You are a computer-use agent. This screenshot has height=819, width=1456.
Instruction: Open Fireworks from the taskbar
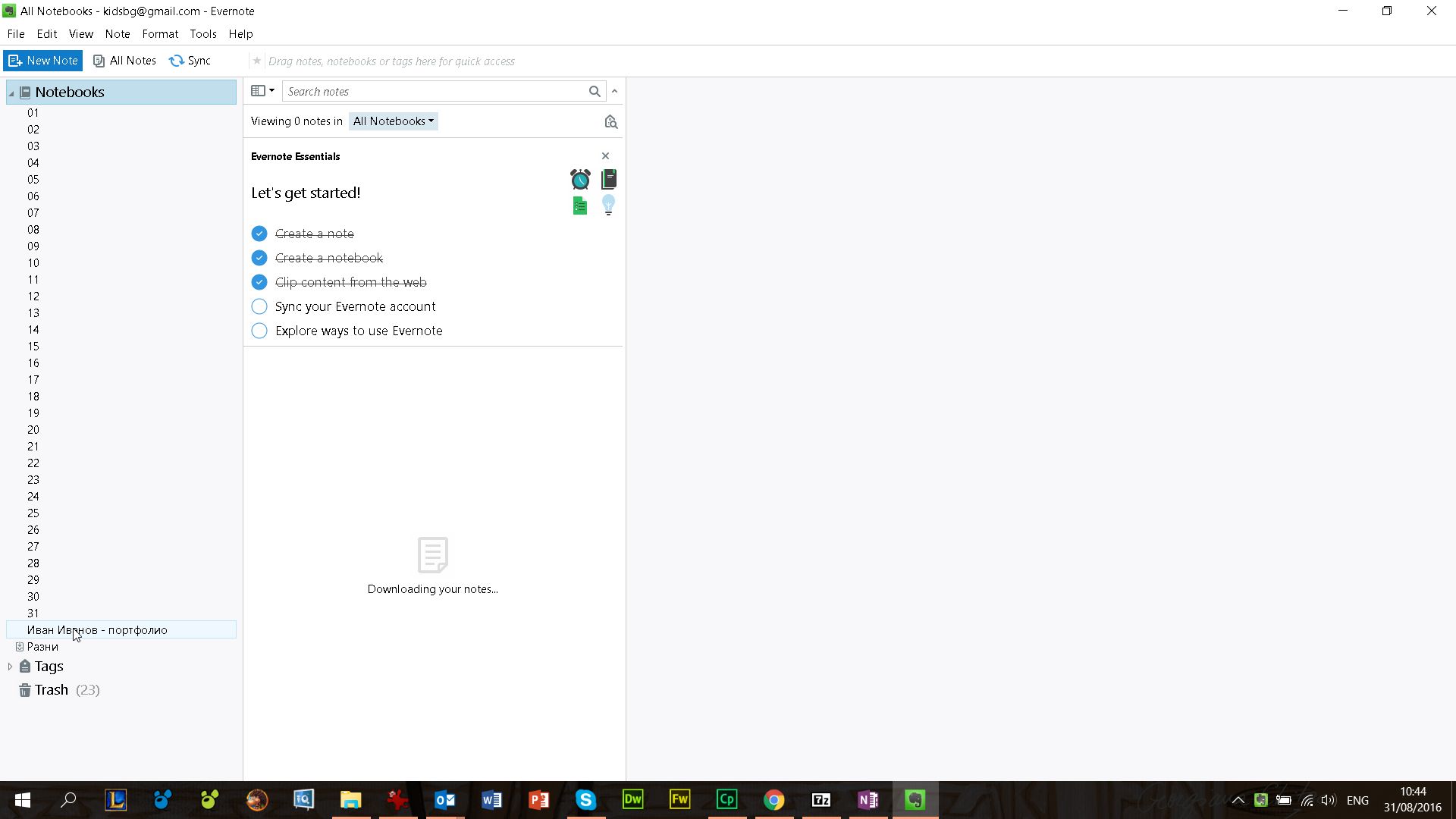(679, 800)
